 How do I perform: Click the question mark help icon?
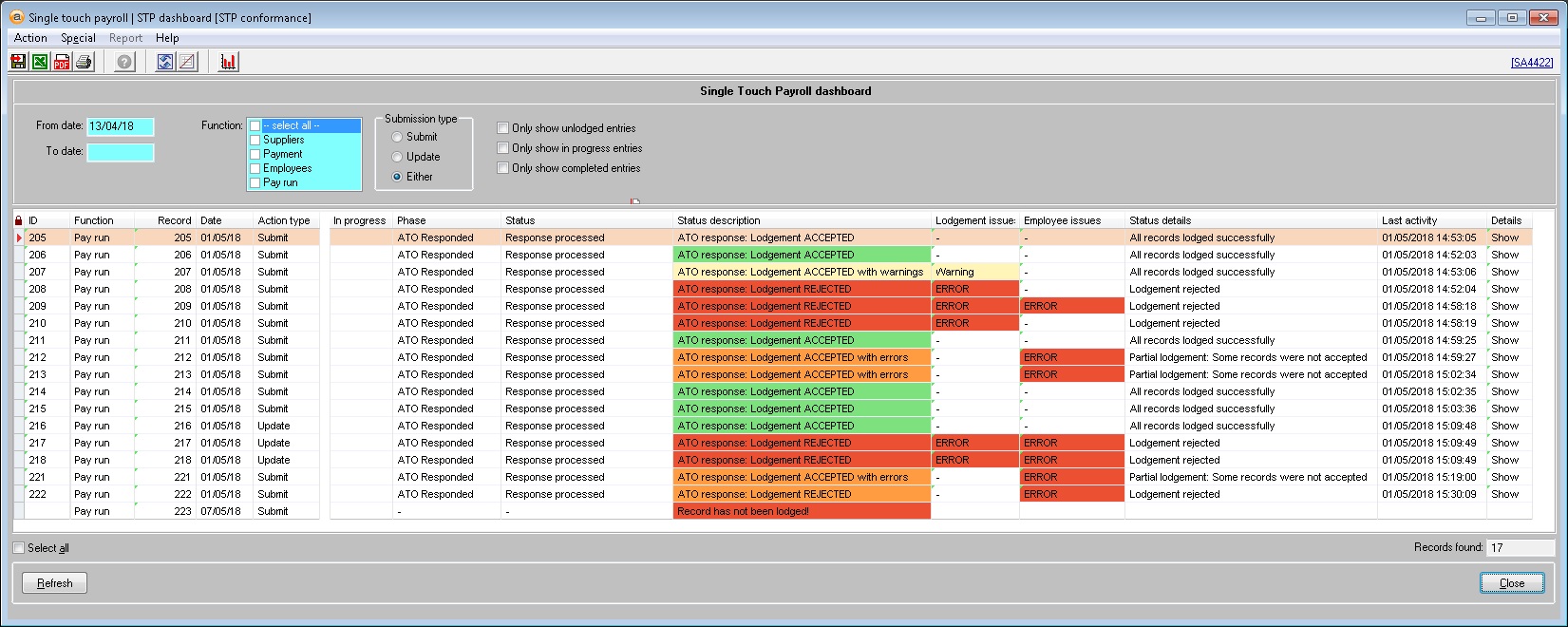pyautogui.click(x=124, y=62)
